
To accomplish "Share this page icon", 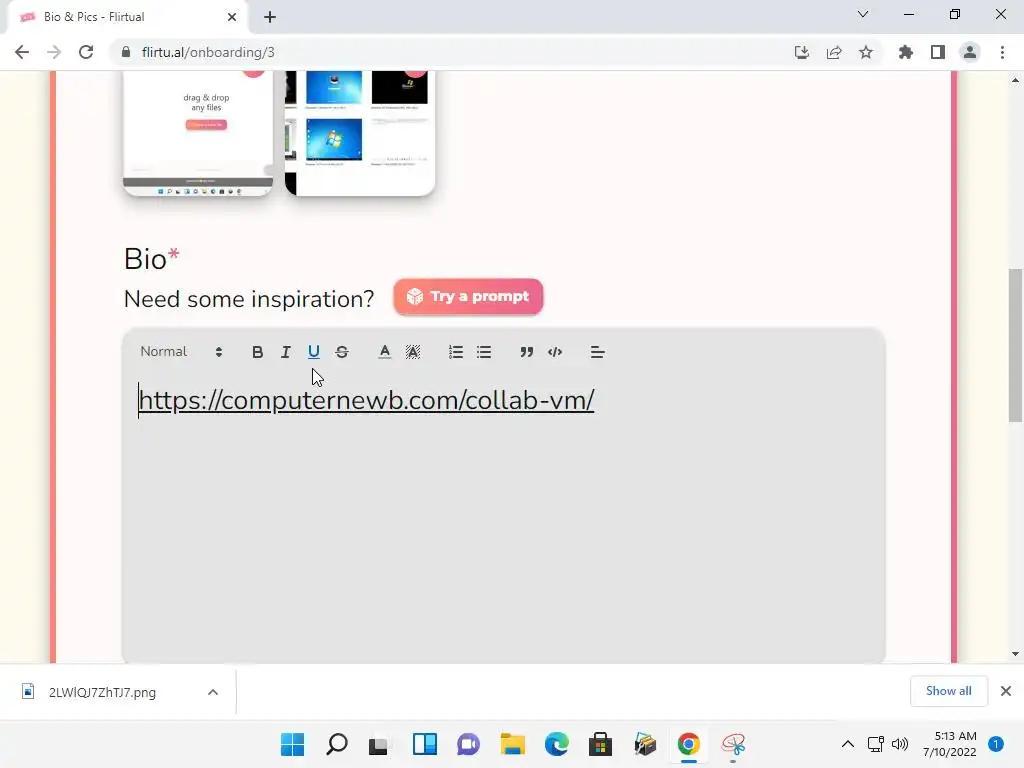I will pos(834,52).
